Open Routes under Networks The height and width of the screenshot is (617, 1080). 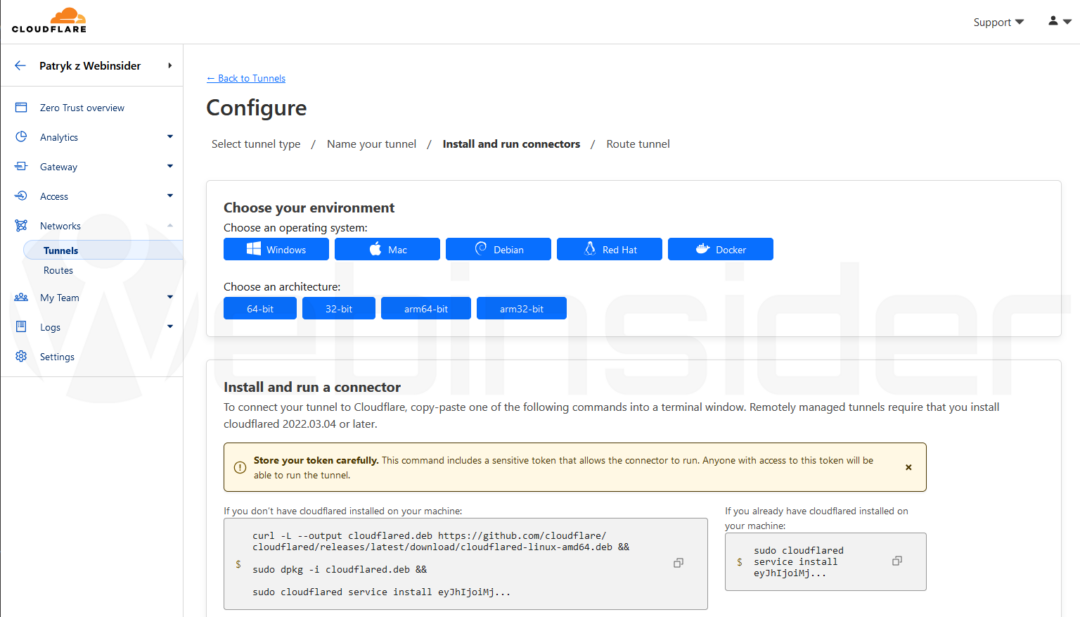pos(58,270)
